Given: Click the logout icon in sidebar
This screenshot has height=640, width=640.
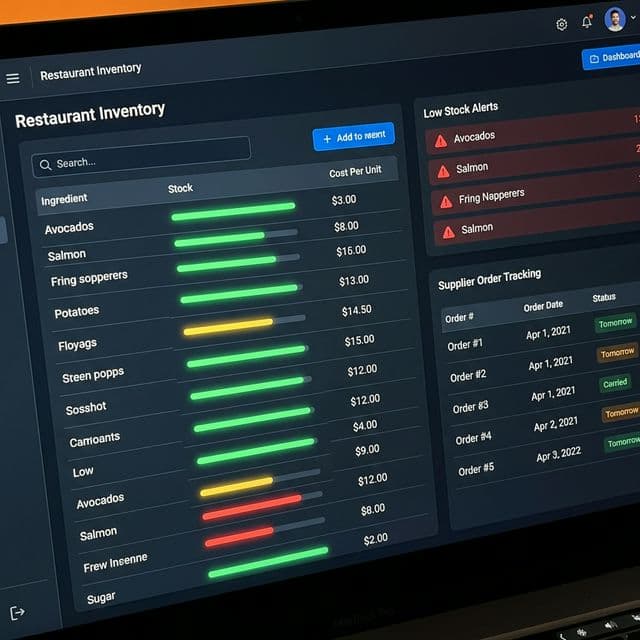Looking at the screenshot, I should pos(17,613).
